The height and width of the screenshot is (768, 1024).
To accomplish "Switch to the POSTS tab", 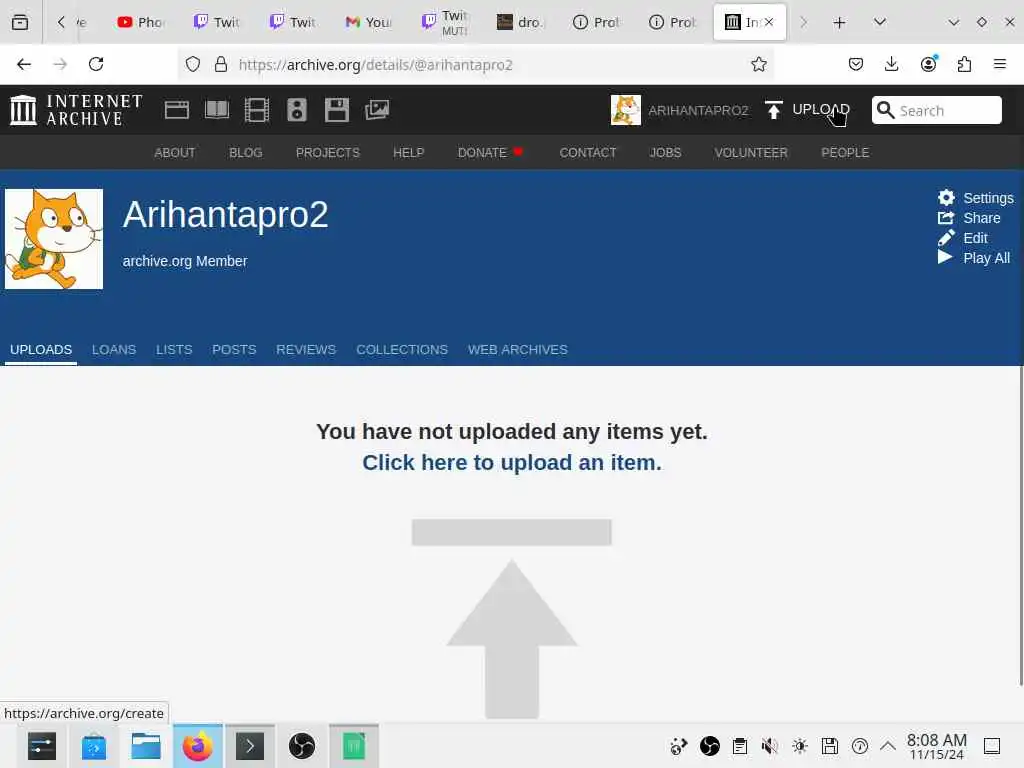I will tap(234, 350).
